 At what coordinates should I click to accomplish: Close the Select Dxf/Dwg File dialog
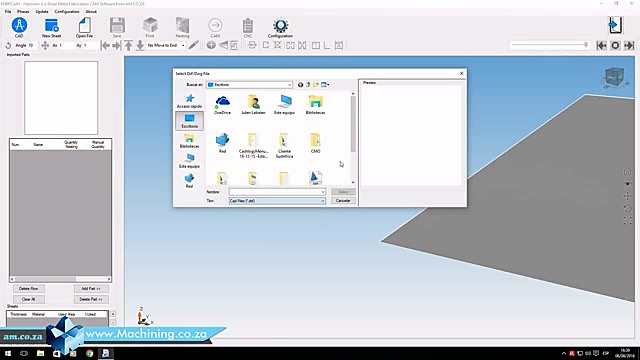click(x=462, y=73)
